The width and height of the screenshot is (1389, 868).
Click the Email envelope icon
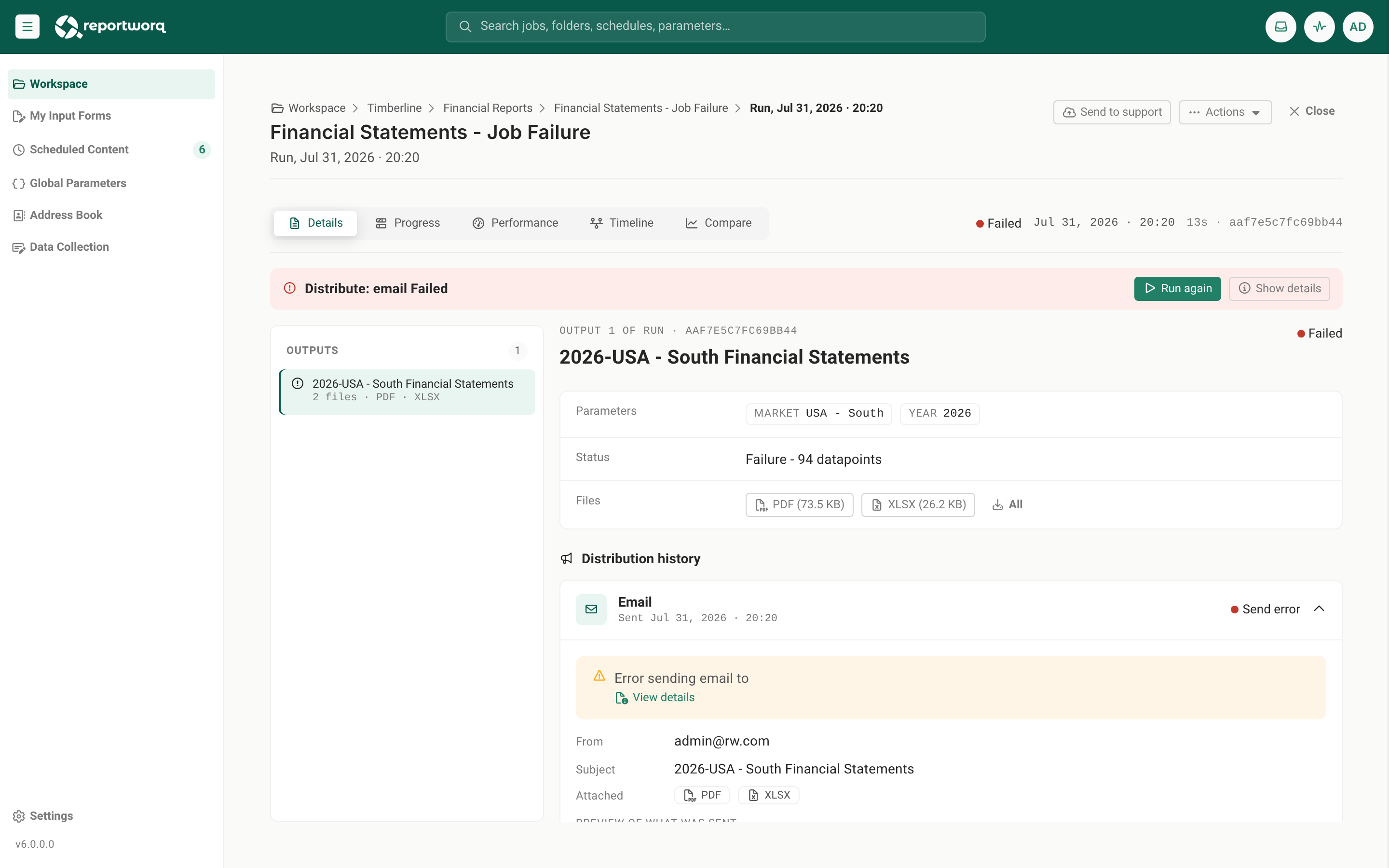pos(591,609)
